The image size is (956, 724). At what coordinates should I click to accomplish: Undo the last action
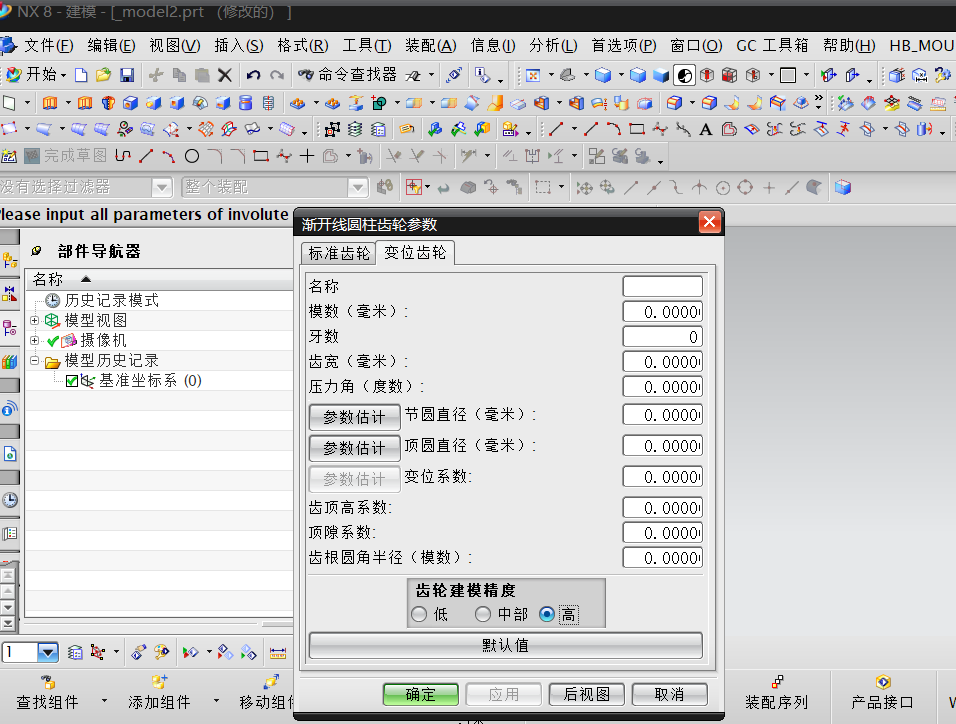click(254, 75)
